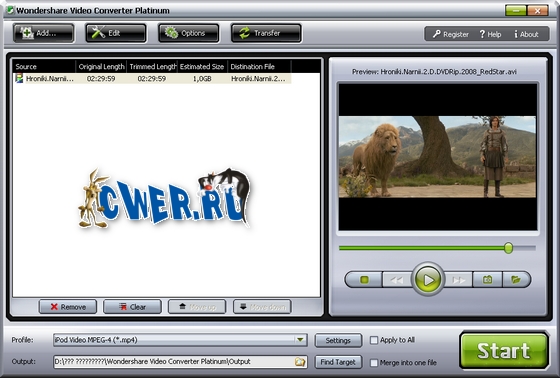Expand the Profile format dropdown
The image size is (560, 378).
300,340
